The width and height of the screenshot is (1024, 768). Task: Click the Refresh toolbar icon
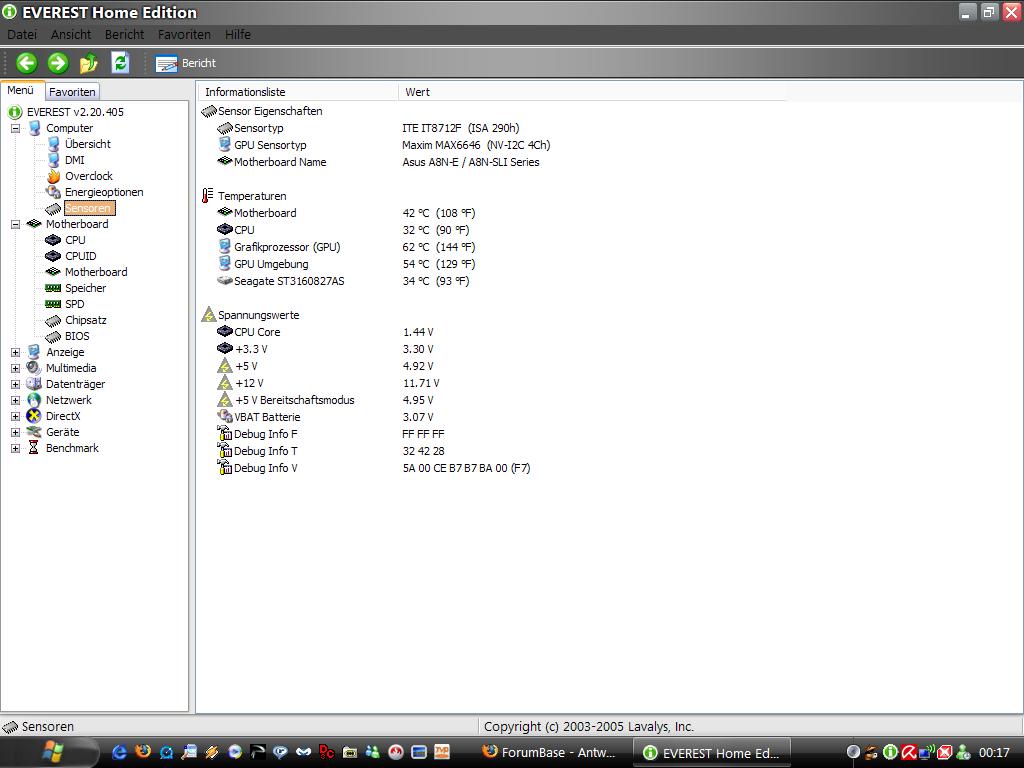point(120,63)
